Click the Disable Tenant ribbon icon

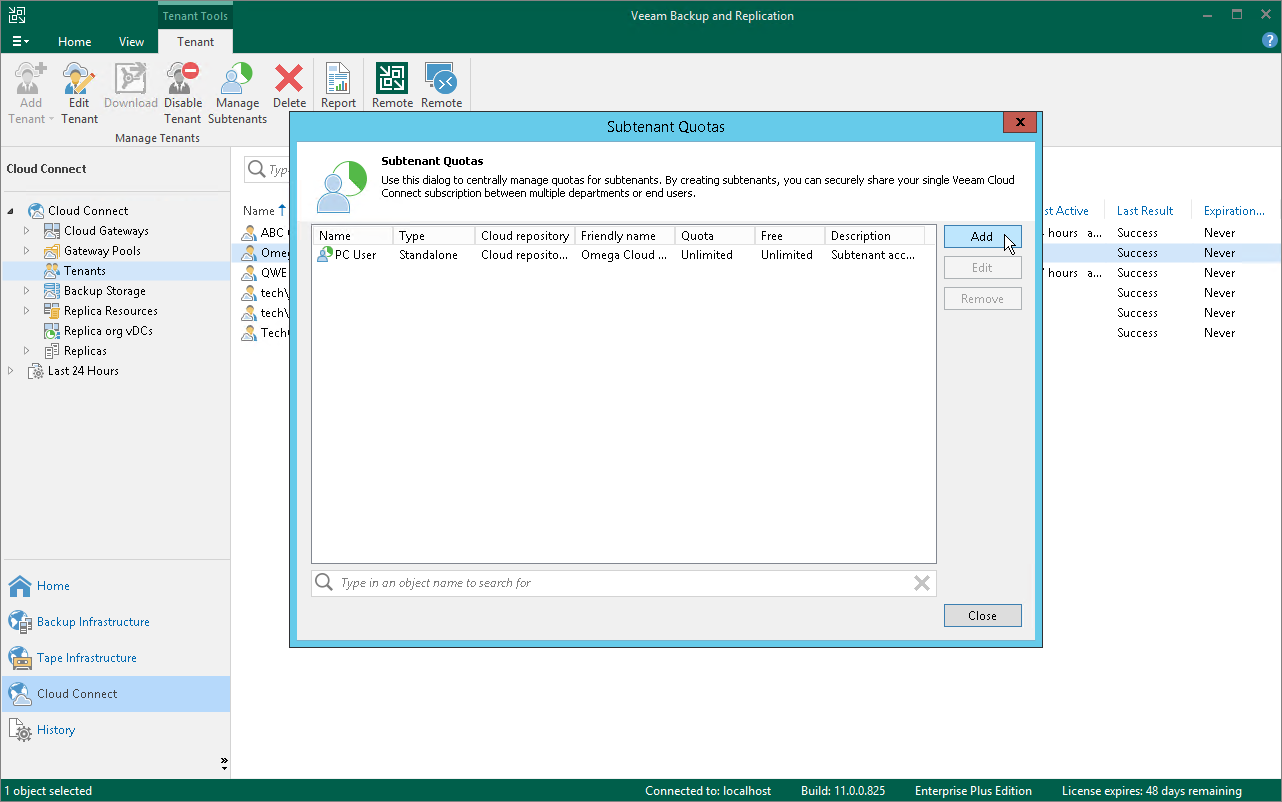click(x=183, y=78)
